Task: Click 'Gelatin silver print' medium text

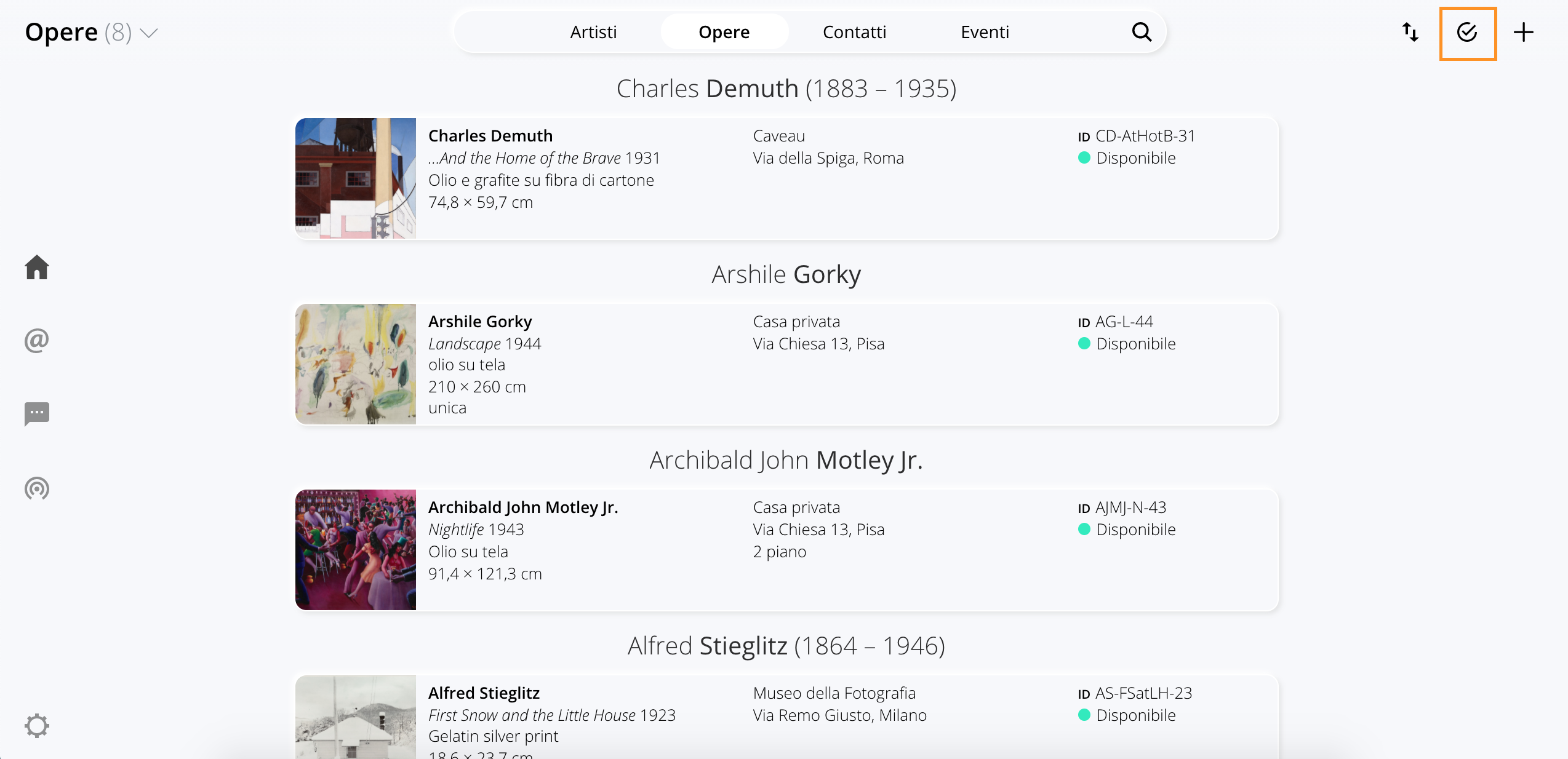Action: (493, 736)
